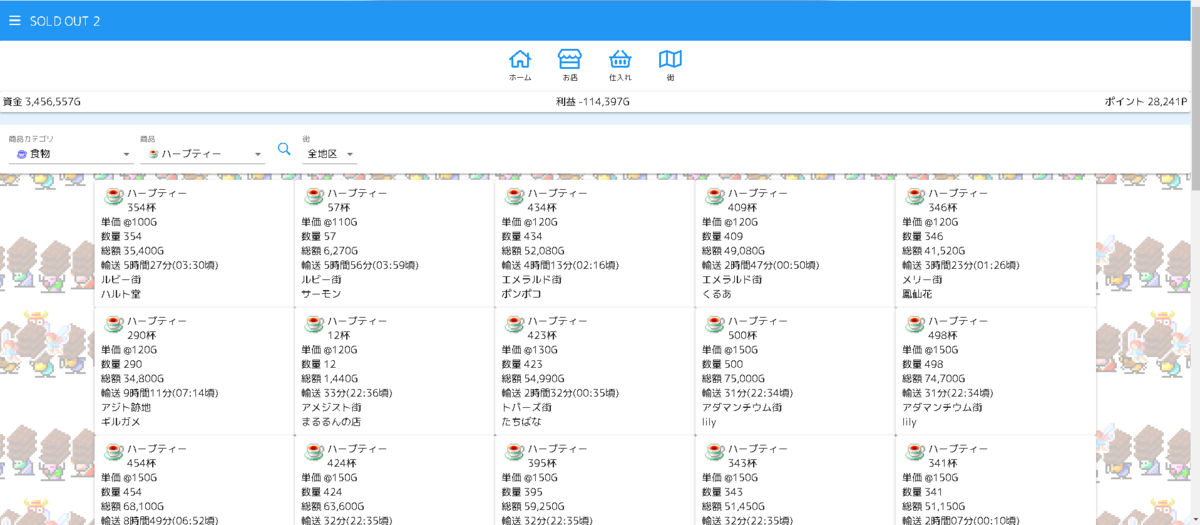1200x525 pixels.
Task: Select shop name サーモン
Action: click(321, 294)
